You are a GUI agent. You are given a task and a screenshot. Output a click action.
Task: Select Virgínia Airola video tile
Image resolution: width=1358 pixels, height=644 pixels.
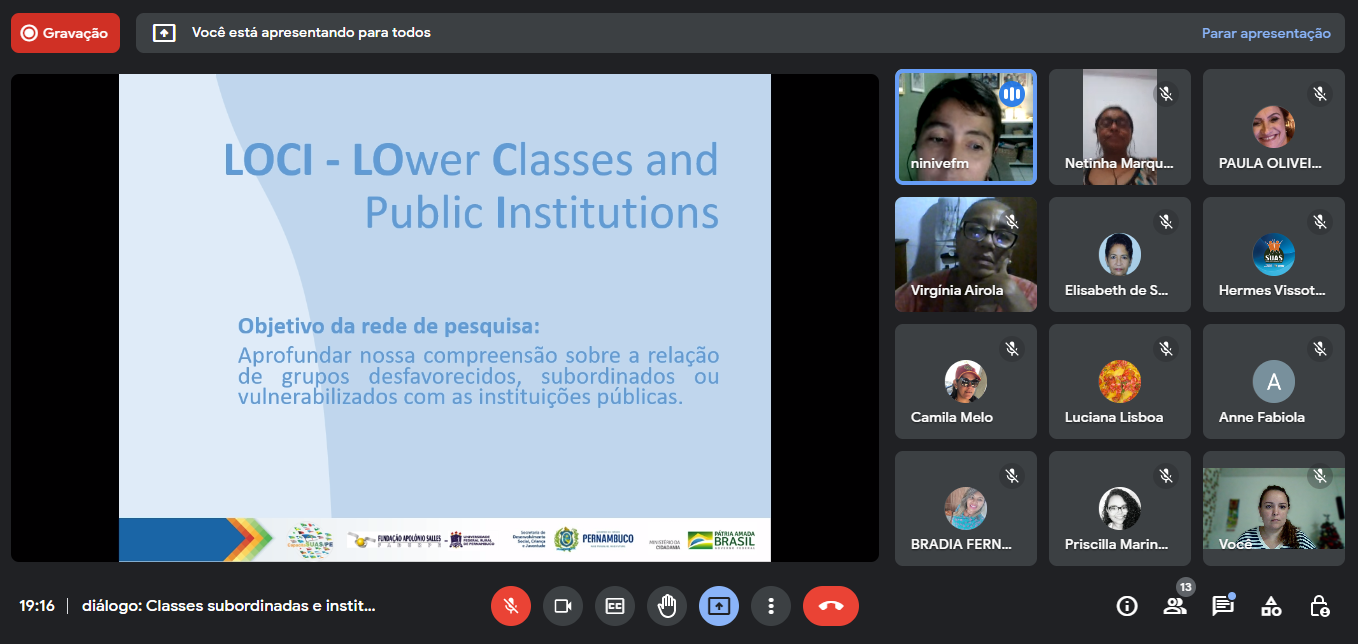[x=965, y=254]
